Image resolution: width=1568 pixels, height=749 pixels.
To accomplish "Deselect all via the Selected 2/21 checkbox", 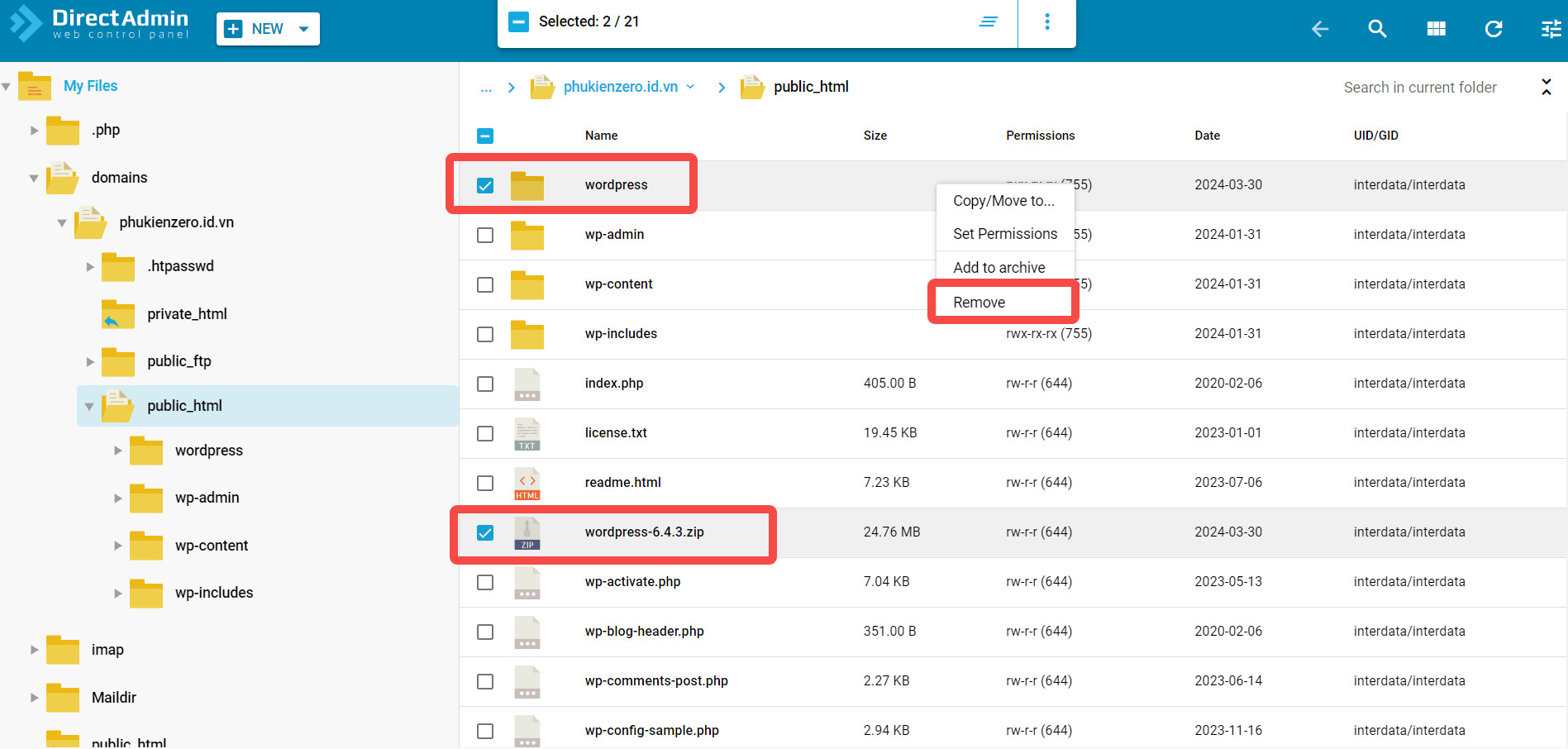I will (x=518, y=21).
